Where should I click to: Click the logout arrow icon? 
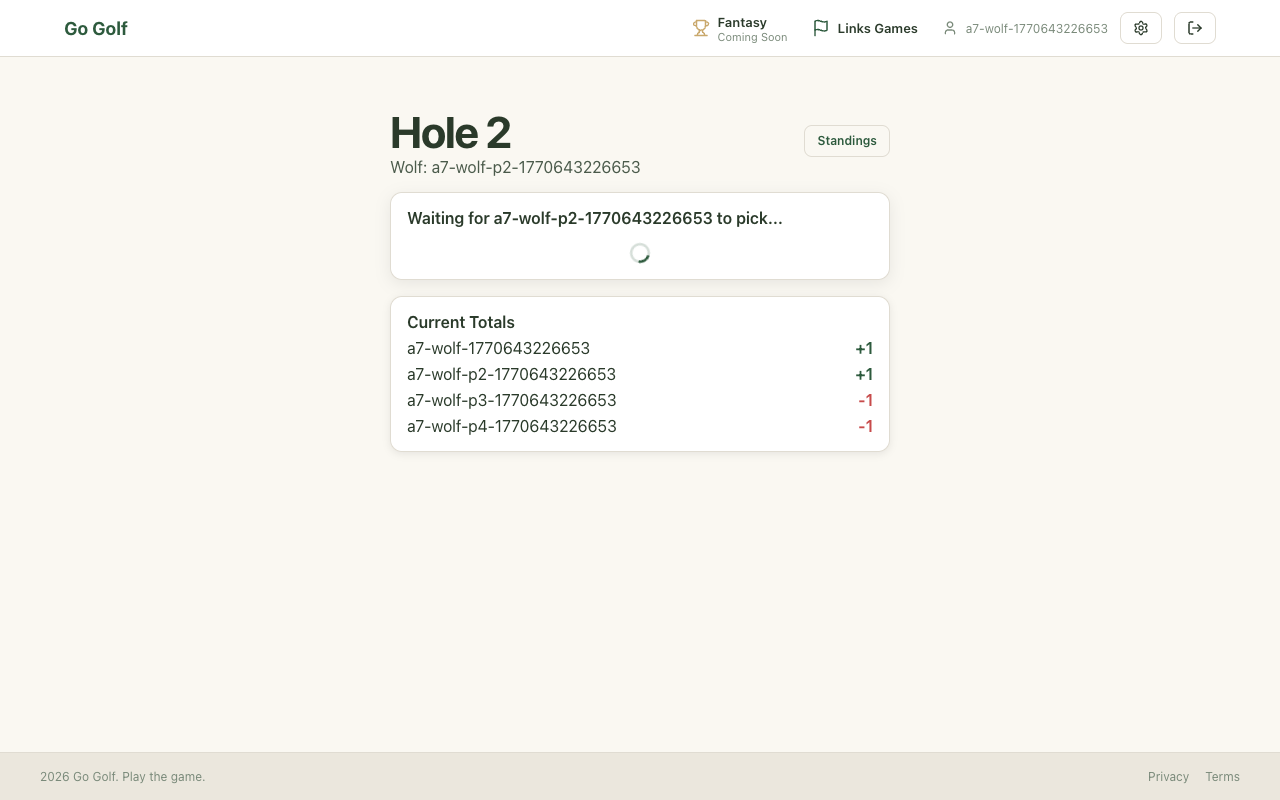[1195, 28]
